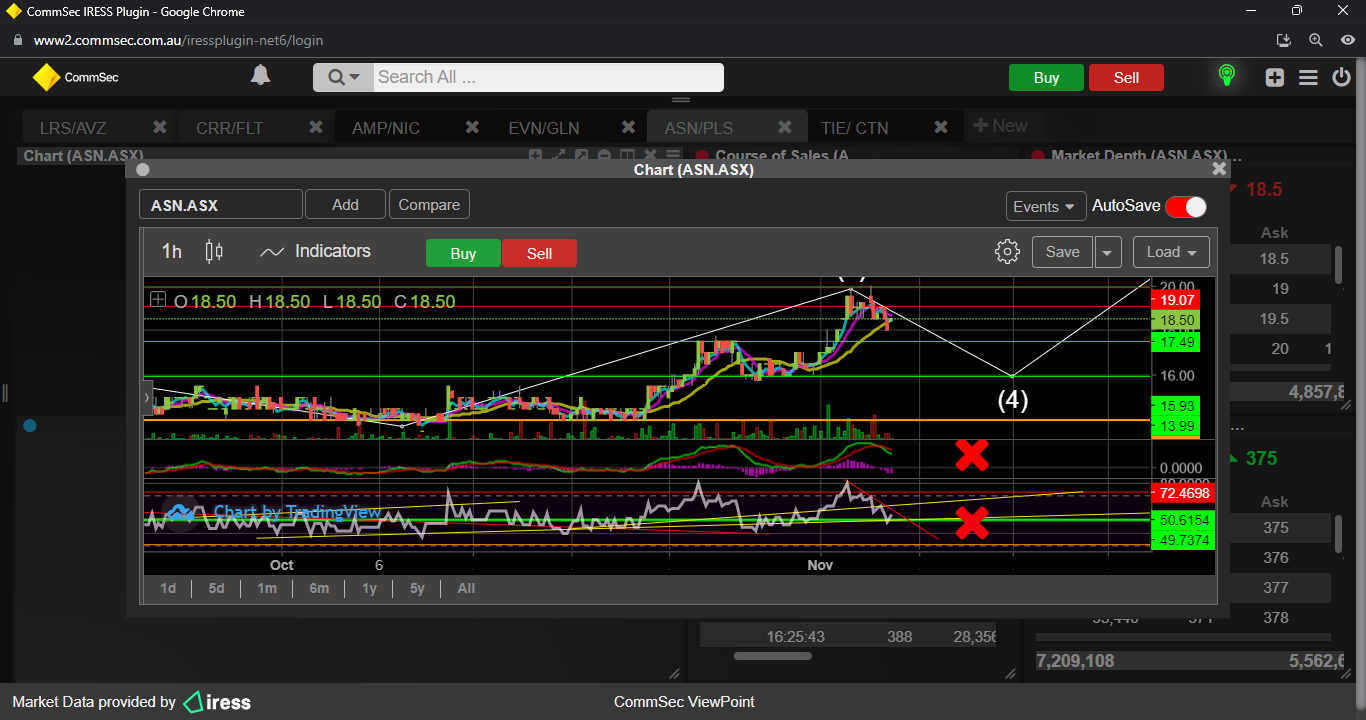Screen dimensions: 1366x720
Task: Open the chart settings gear
Action: [1007, 252]
